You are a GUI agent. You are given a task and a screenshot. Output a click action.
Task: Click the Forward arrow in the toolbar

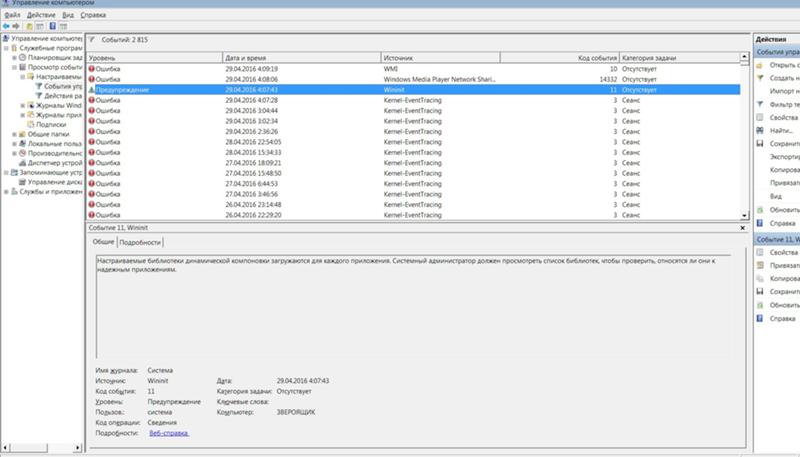point(16,26)
